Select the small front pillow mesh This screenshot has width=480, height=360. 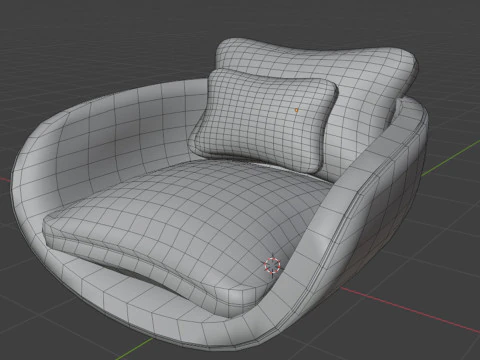tap(263, 120)
